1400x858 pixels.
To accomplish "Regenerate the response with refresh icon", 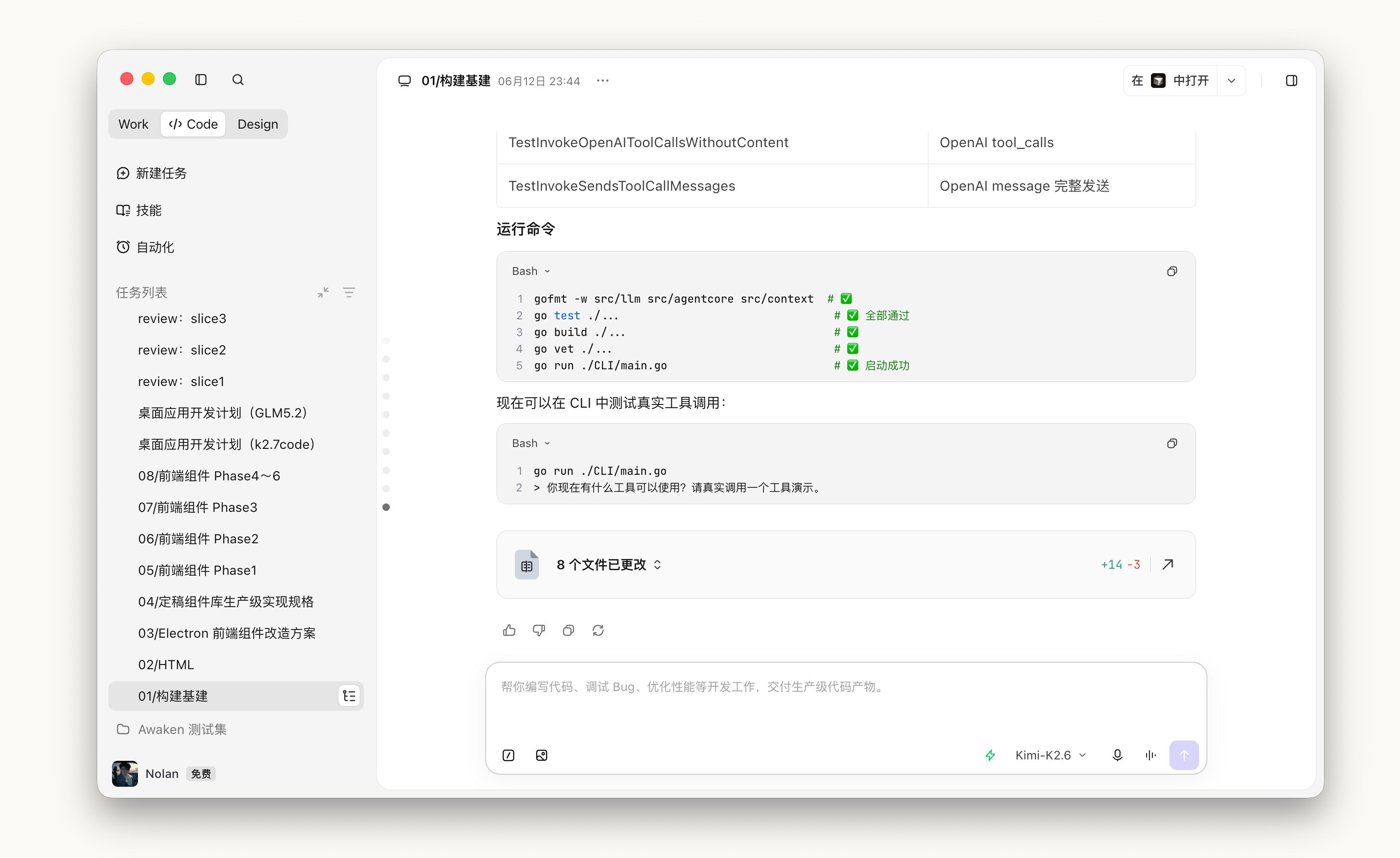I will coord(598,630).
